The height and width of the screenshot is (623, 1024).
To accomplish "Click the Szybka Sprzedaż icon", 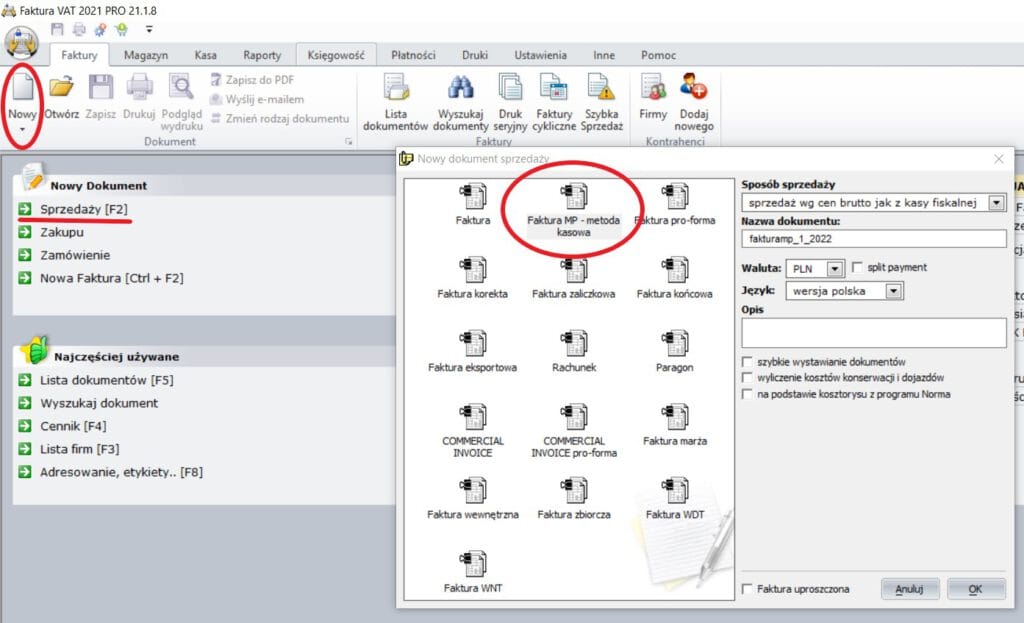I will (x=602, y=90).
